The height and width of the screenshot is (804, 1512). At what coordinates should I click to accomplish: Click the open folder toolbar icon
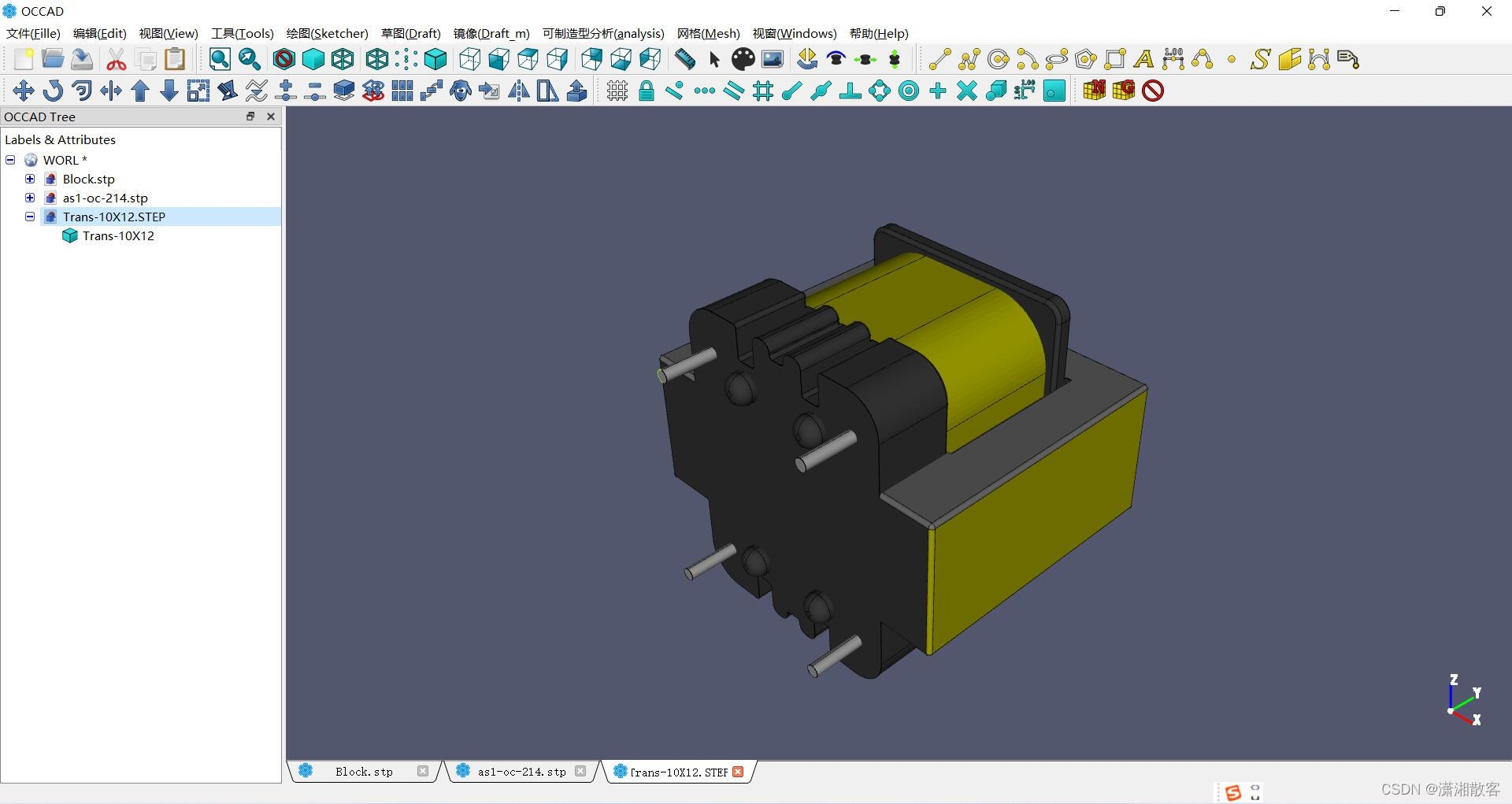(53, 59)
